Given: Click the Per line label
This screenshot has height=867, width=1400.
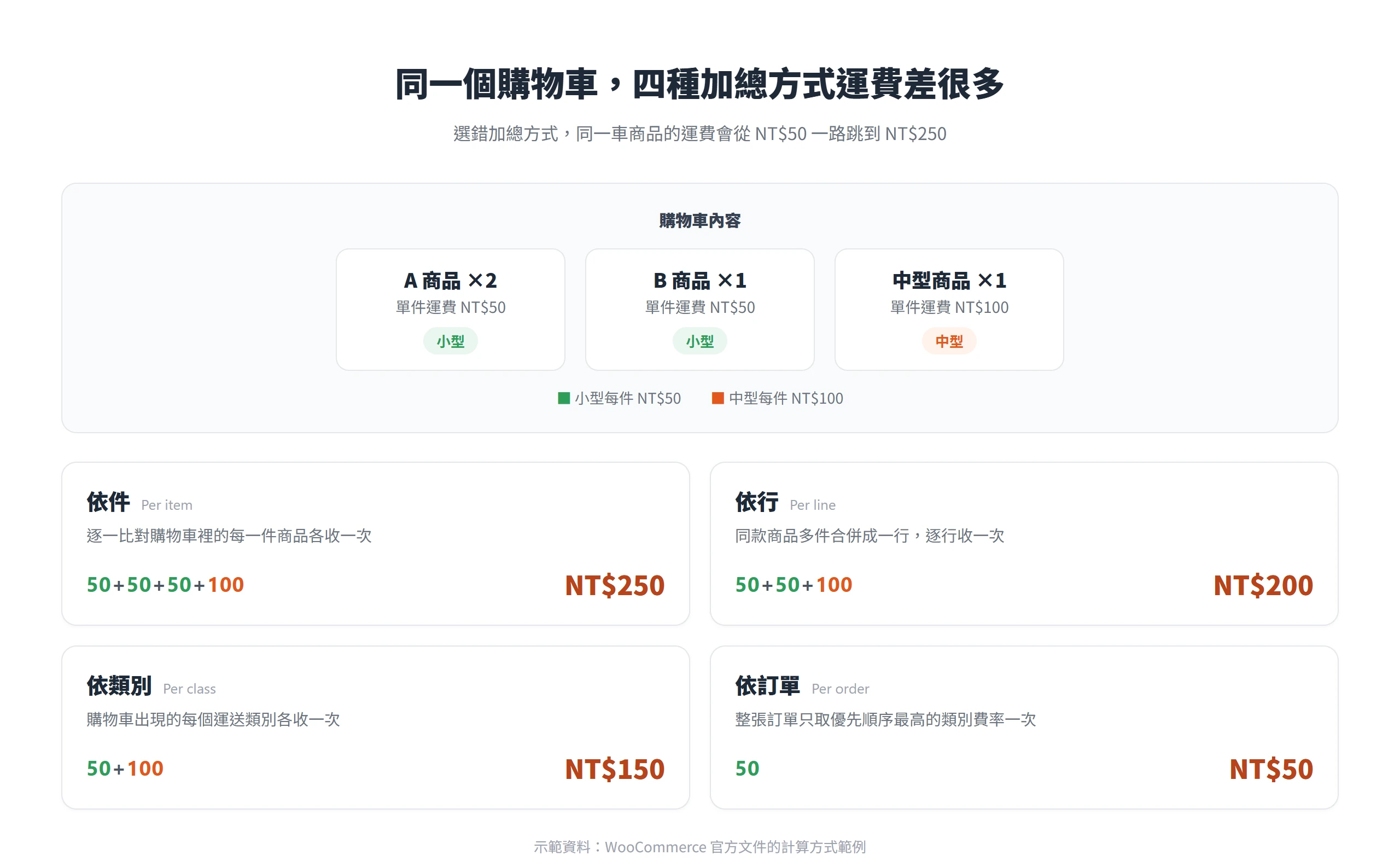Looking at the screenshot, I should (812, 505).
